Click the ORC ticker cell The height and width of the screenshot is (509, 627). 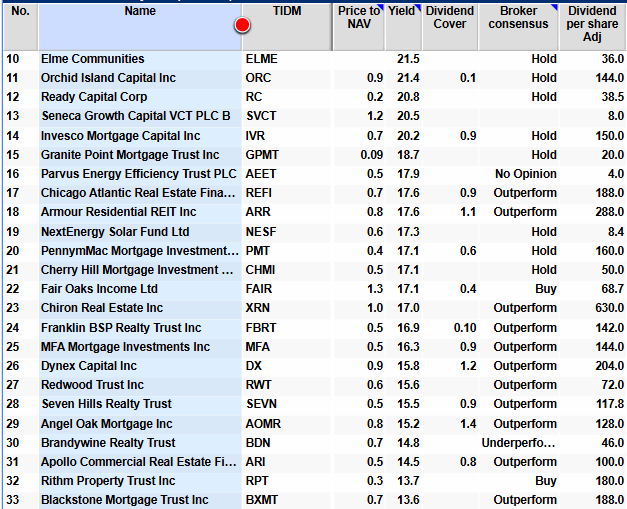pyautogui.click(x=258, y=78)
